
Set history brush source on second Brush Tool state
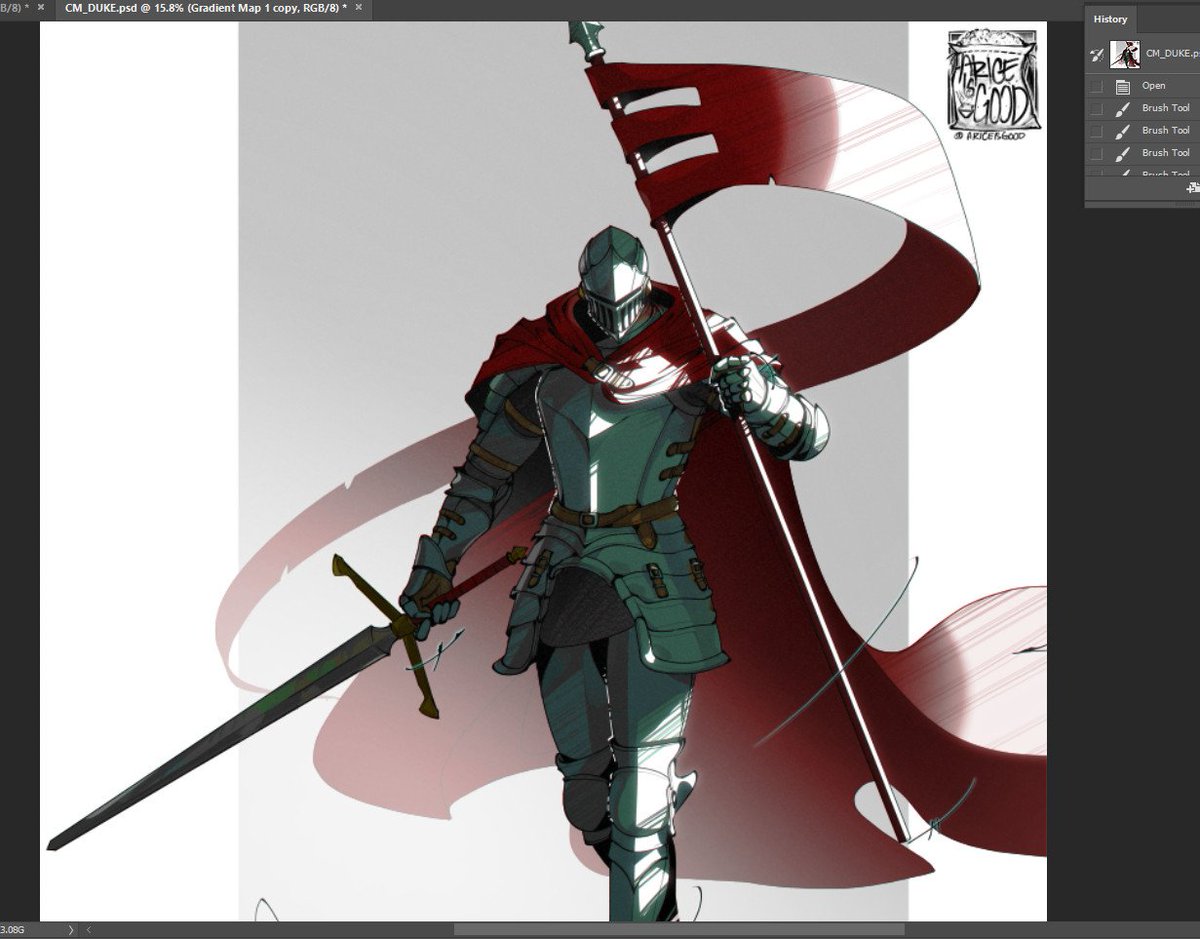1096,131
